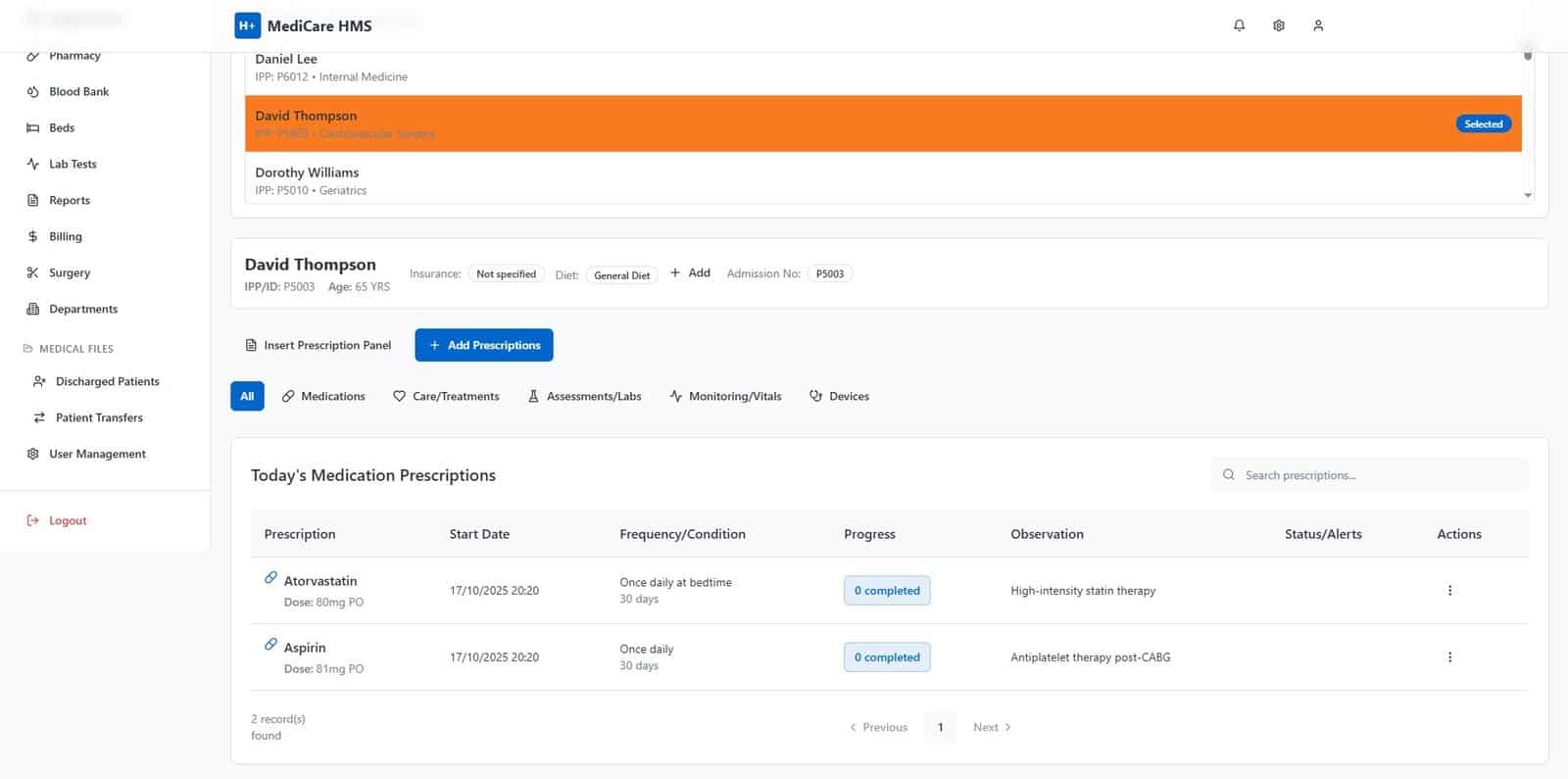Click the Lab Tests pulse icon
Screen dimensions: 1568x779
[x=32, y=165]
